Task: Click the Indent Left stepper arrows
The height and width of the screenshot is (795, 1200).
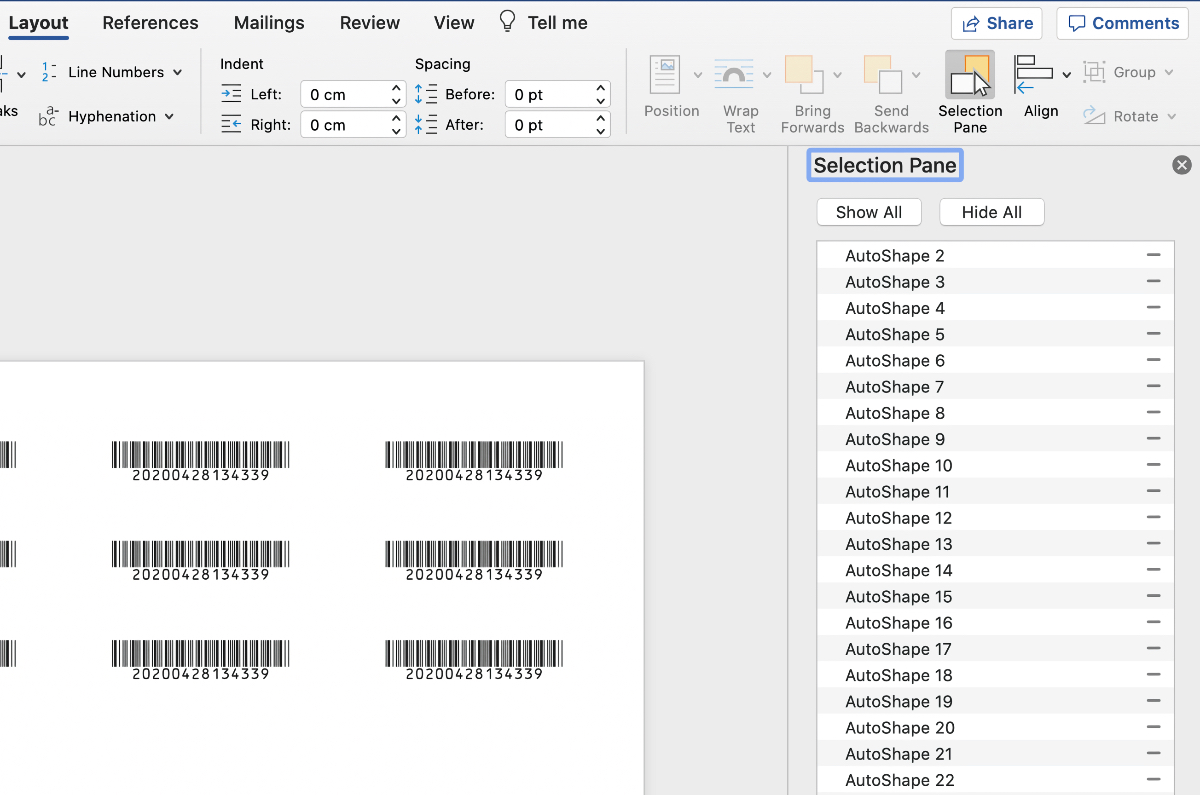Action: [397, 94]
